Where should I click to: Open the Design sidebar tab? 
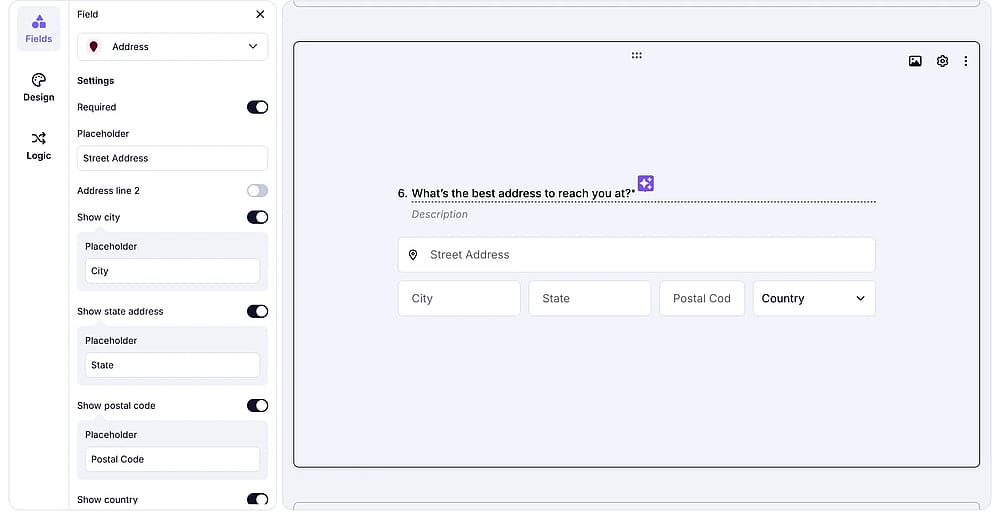[39, 87]
